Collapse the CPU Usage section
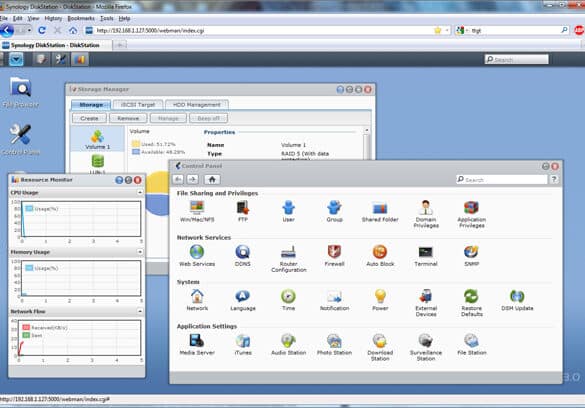 click(140, 192)
